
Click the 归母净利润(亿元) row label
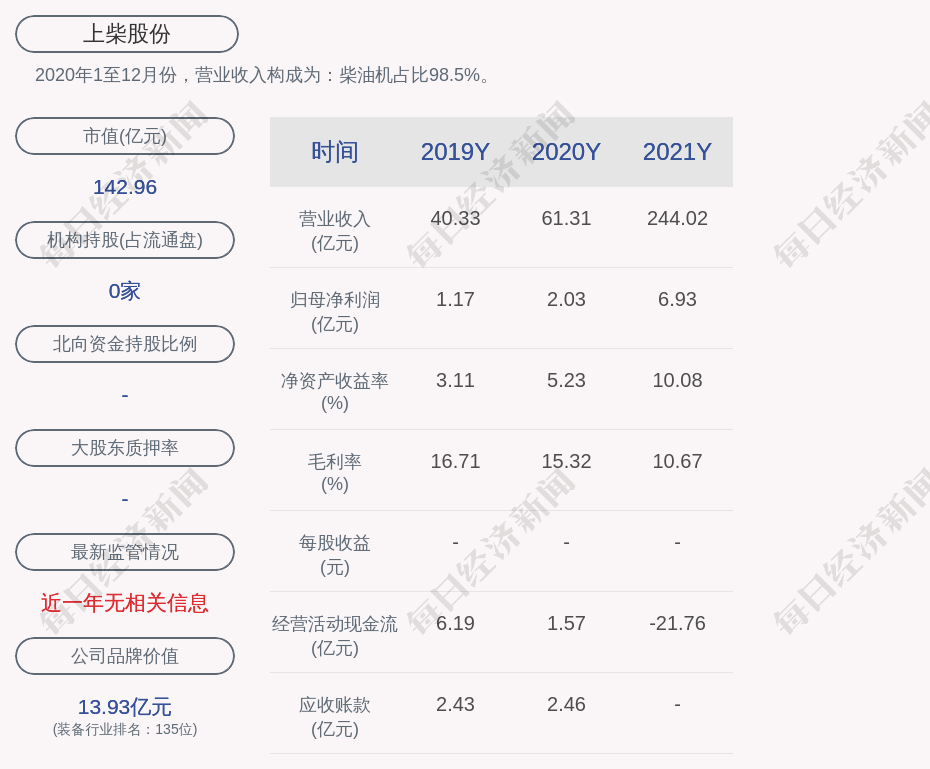335,312
